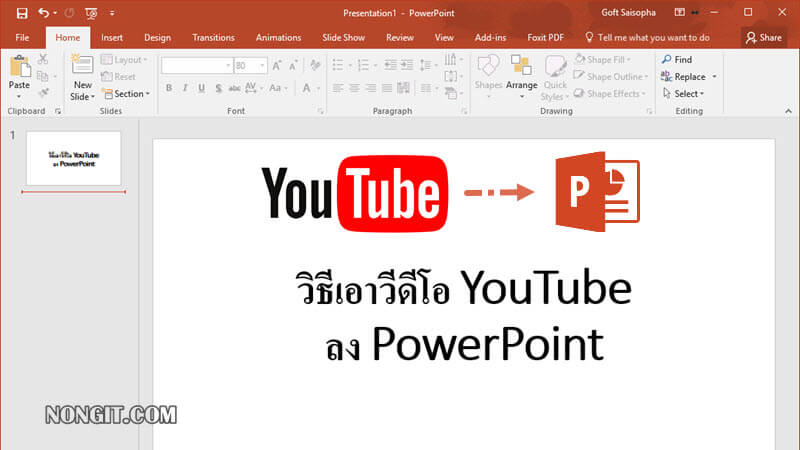Open the Clipboard dialog launcher
800x450 pixels.
58,111
